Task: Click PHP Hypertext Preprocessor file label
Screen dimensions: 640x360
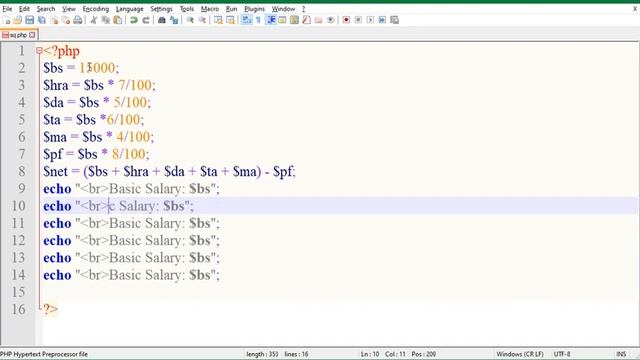Action: [44, 354]
